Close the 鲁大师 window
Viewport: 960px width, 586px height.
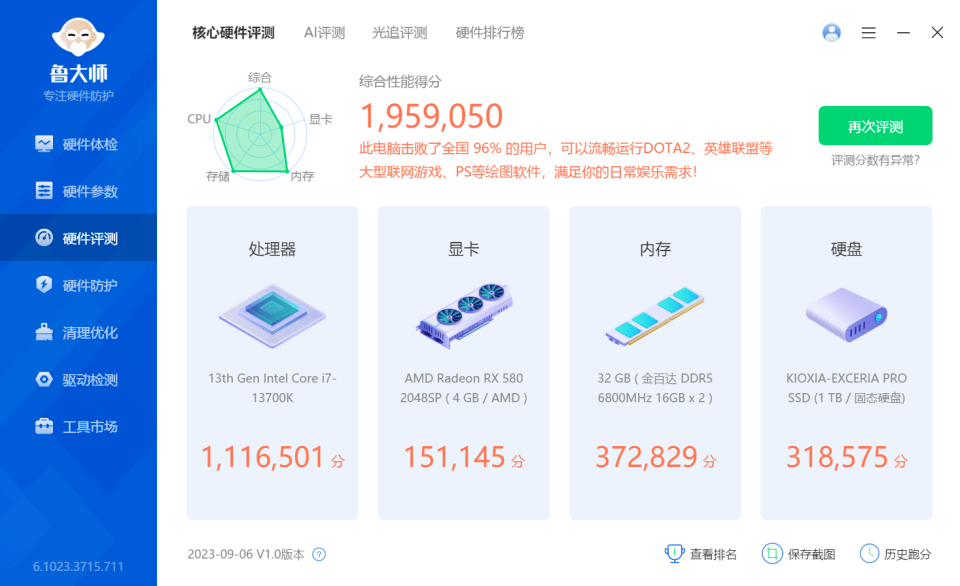[937, 32]
